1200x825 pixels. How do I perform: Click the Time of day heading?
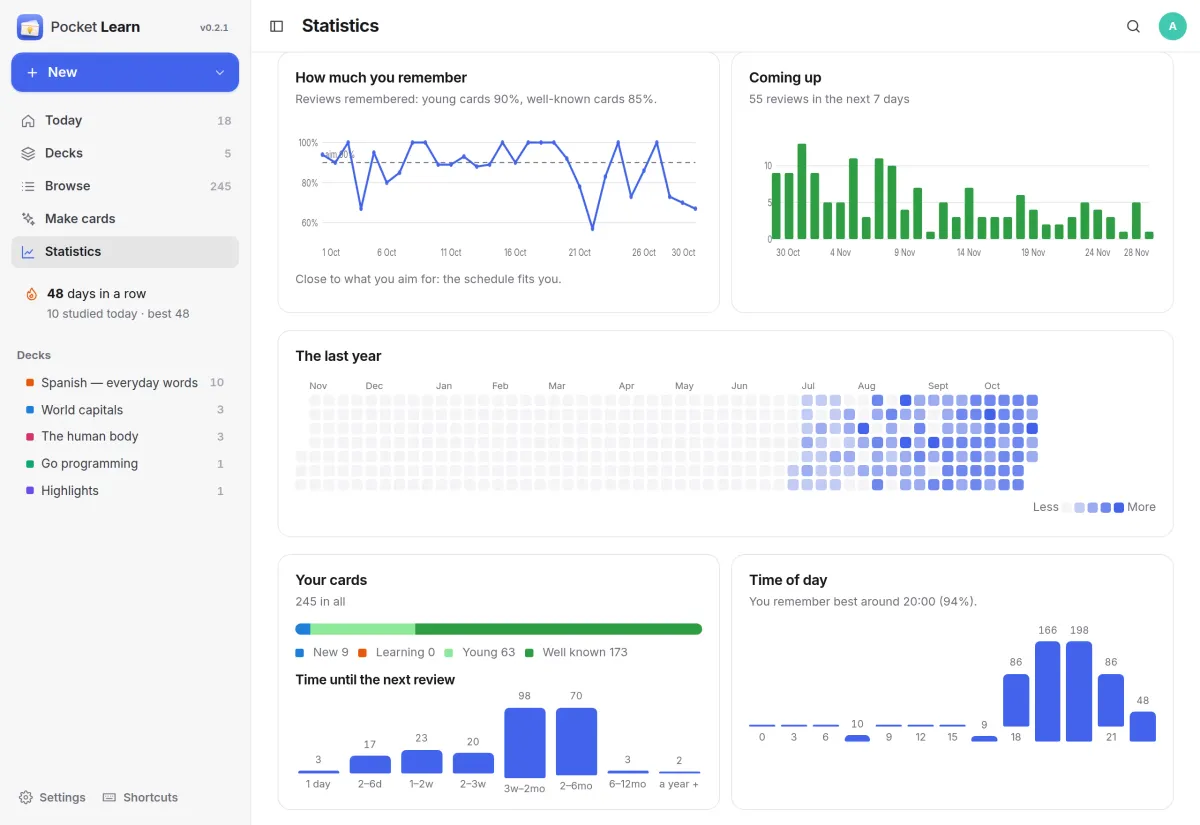(788, 580)
